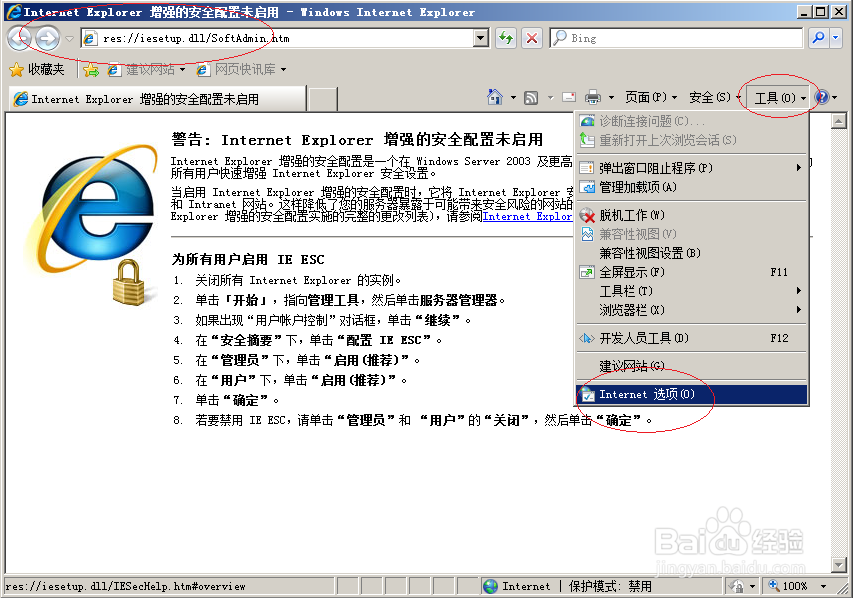This screenshot has width=853, height=598.
Task: Expand the 100% zoom level dropdown
Action: [x=823, y=586]
